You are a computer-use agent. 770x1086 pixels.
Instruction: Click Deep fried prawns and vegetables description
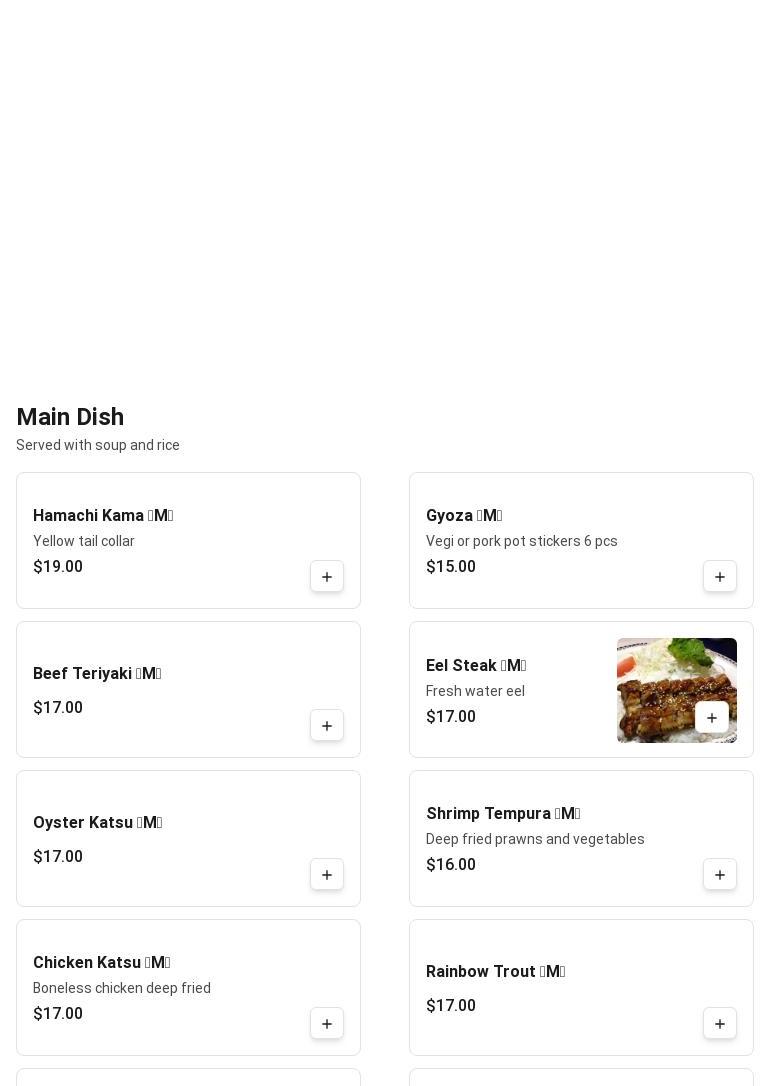(535, 839)
